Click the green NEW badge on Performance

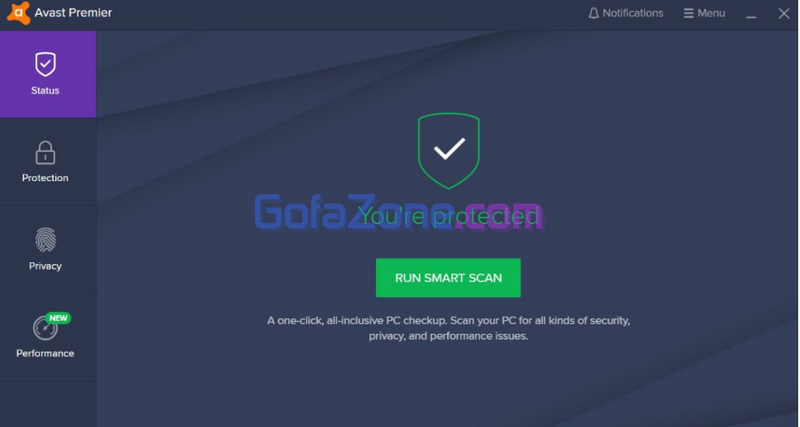coord(58,318)
